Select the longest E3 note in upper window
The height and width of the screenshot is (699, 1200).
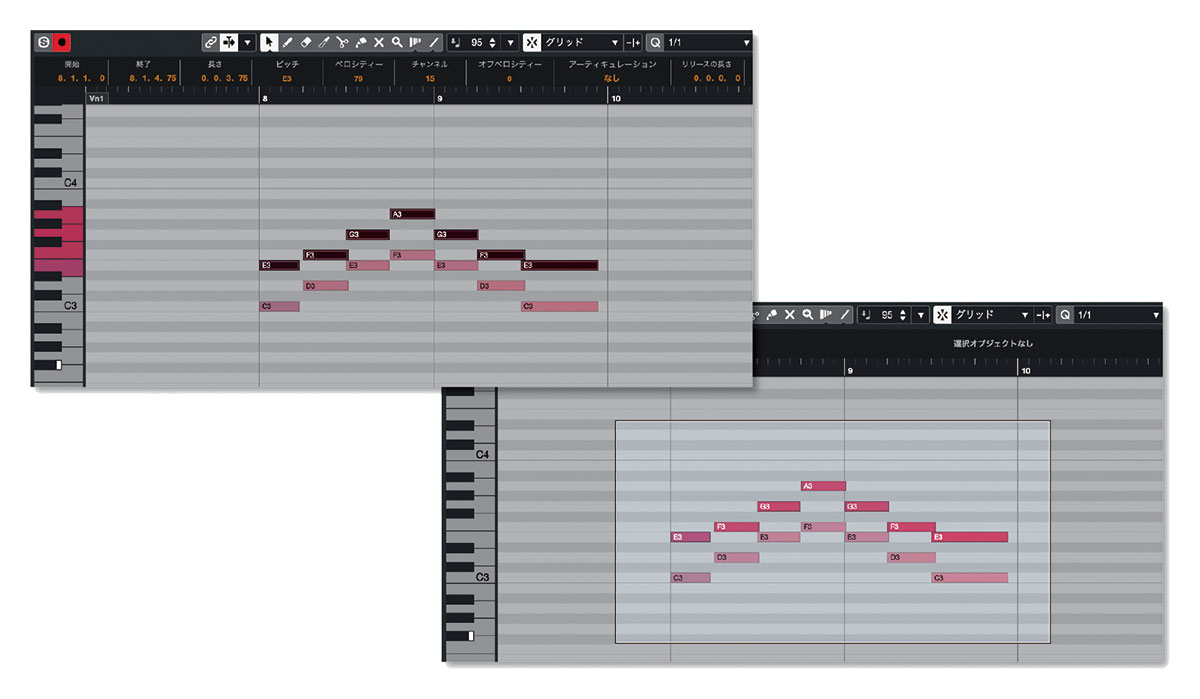tap(560, 265)
